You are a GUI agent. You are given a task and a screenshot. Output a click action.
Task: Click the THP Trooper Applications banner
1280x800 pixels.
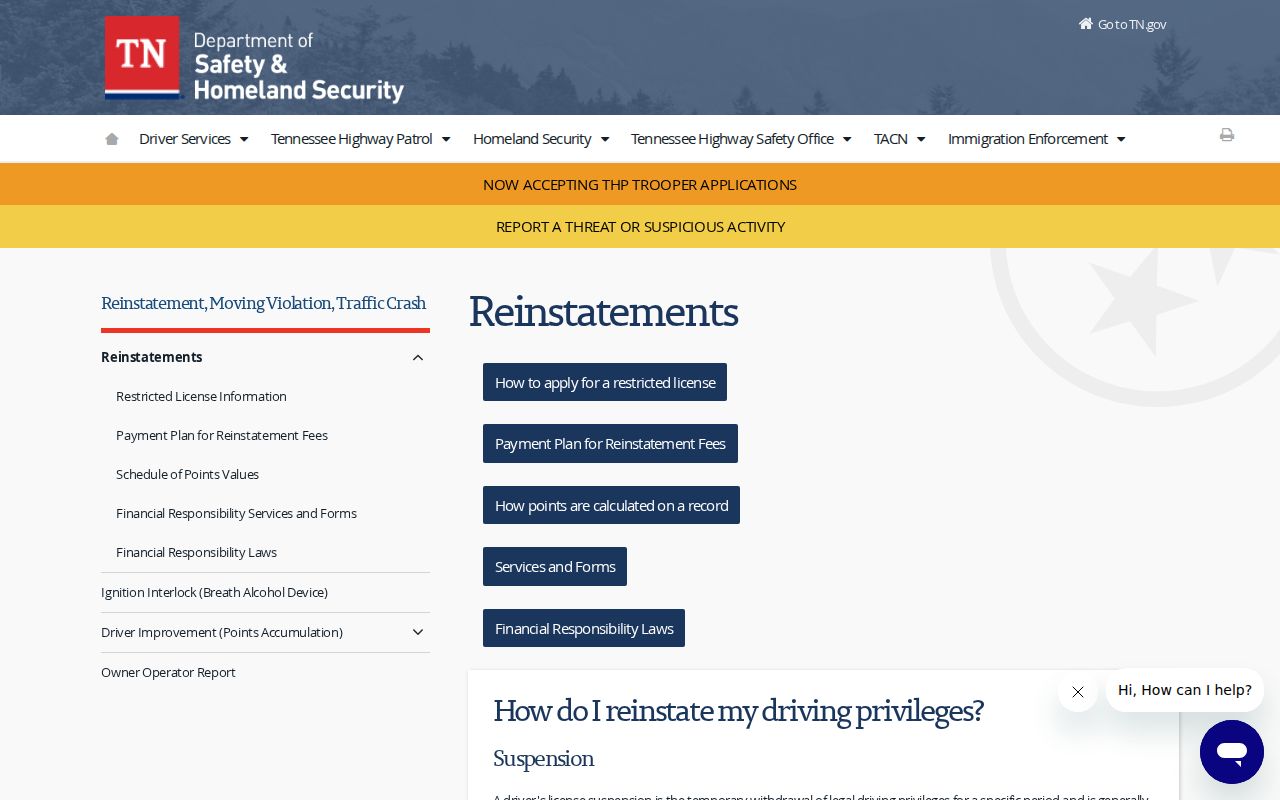point(640,185)
